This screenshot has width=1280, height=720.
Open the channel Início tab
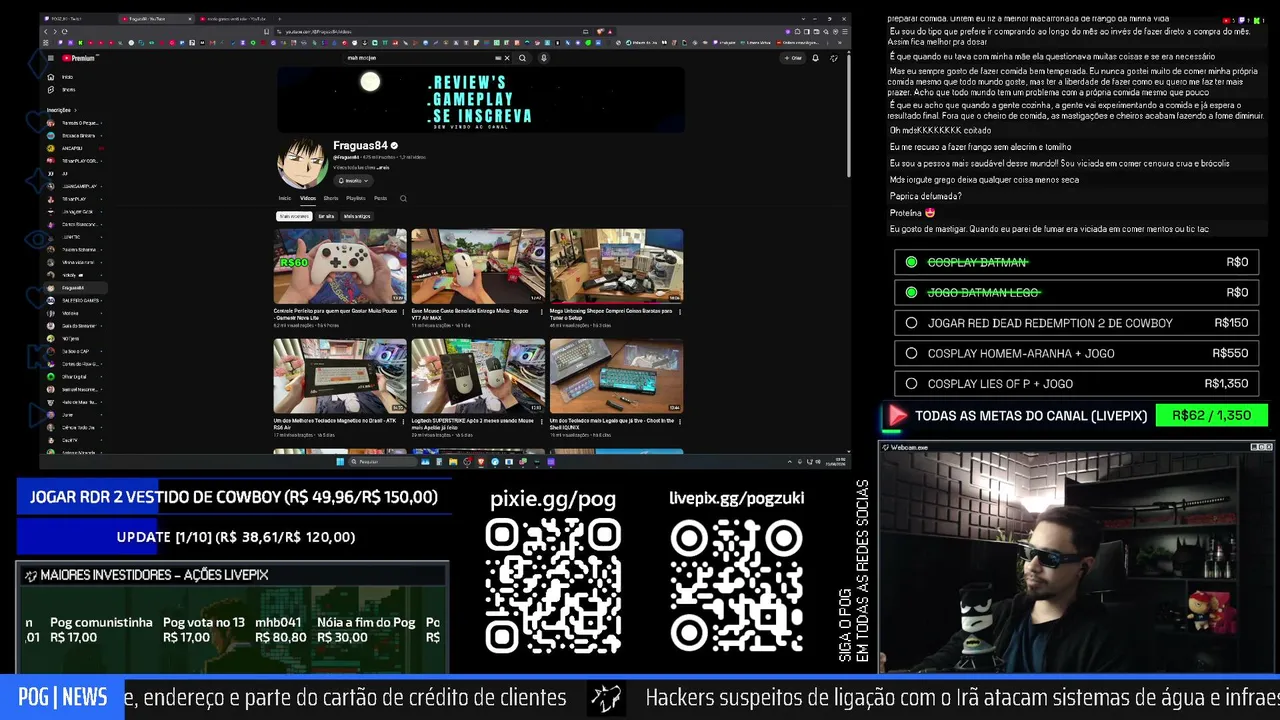coord(285,198)
